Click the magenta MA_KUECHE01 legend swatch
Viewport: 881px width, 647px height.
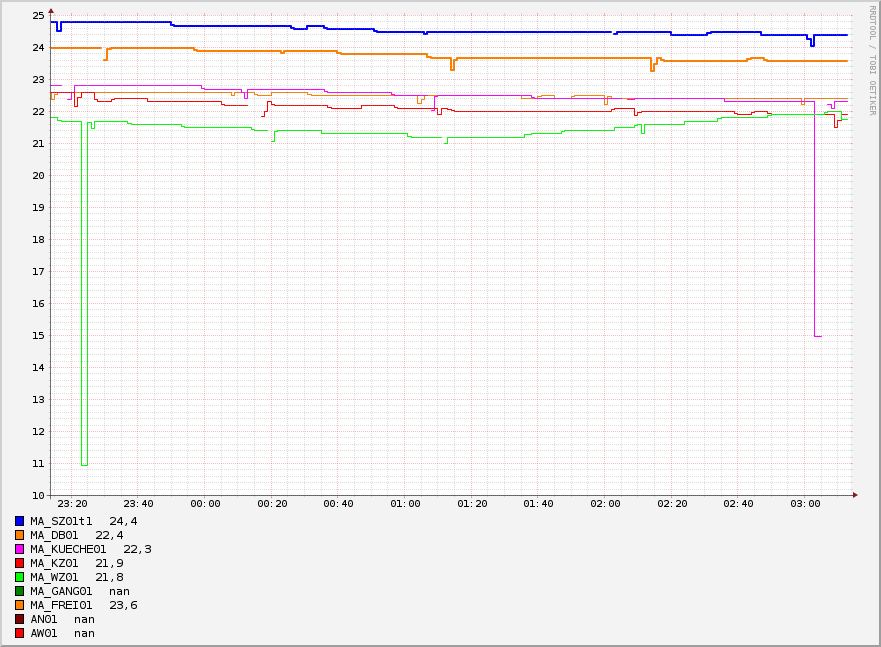(x=19, y=549)
